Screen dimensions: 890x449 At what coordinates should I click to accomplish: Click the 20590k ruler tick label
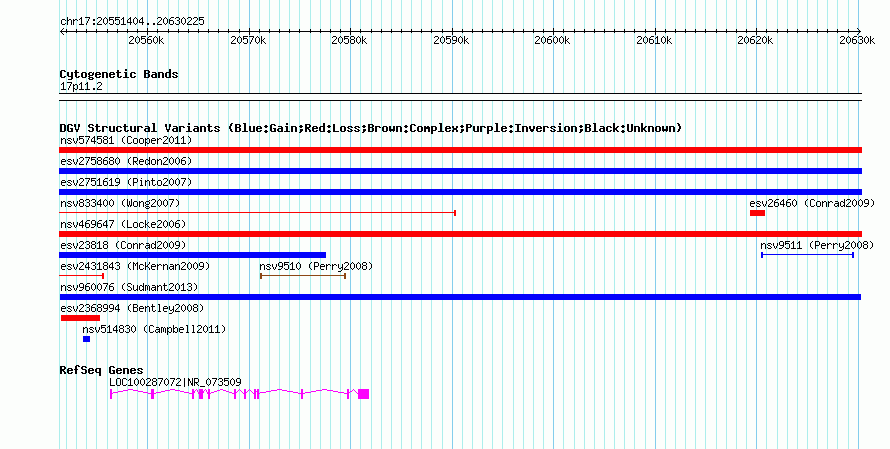pyautogui.click(x=451, y=40)
